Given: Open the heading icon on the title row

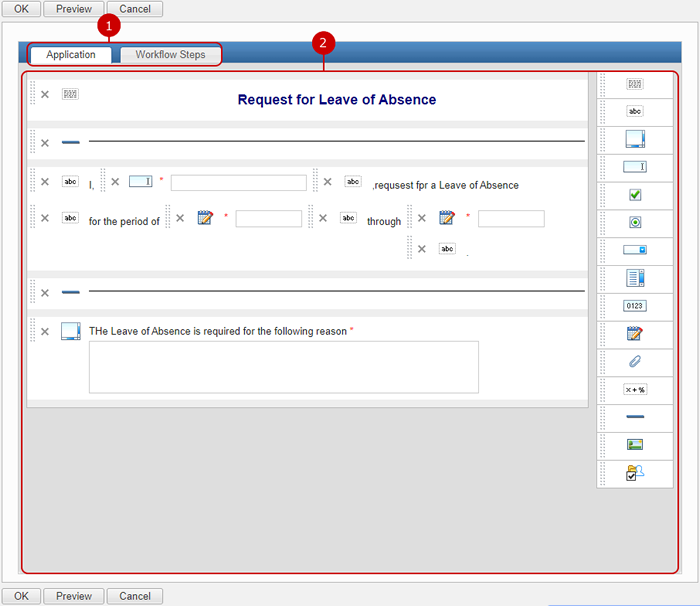Looking at the screenshot, I should [70, 94].
